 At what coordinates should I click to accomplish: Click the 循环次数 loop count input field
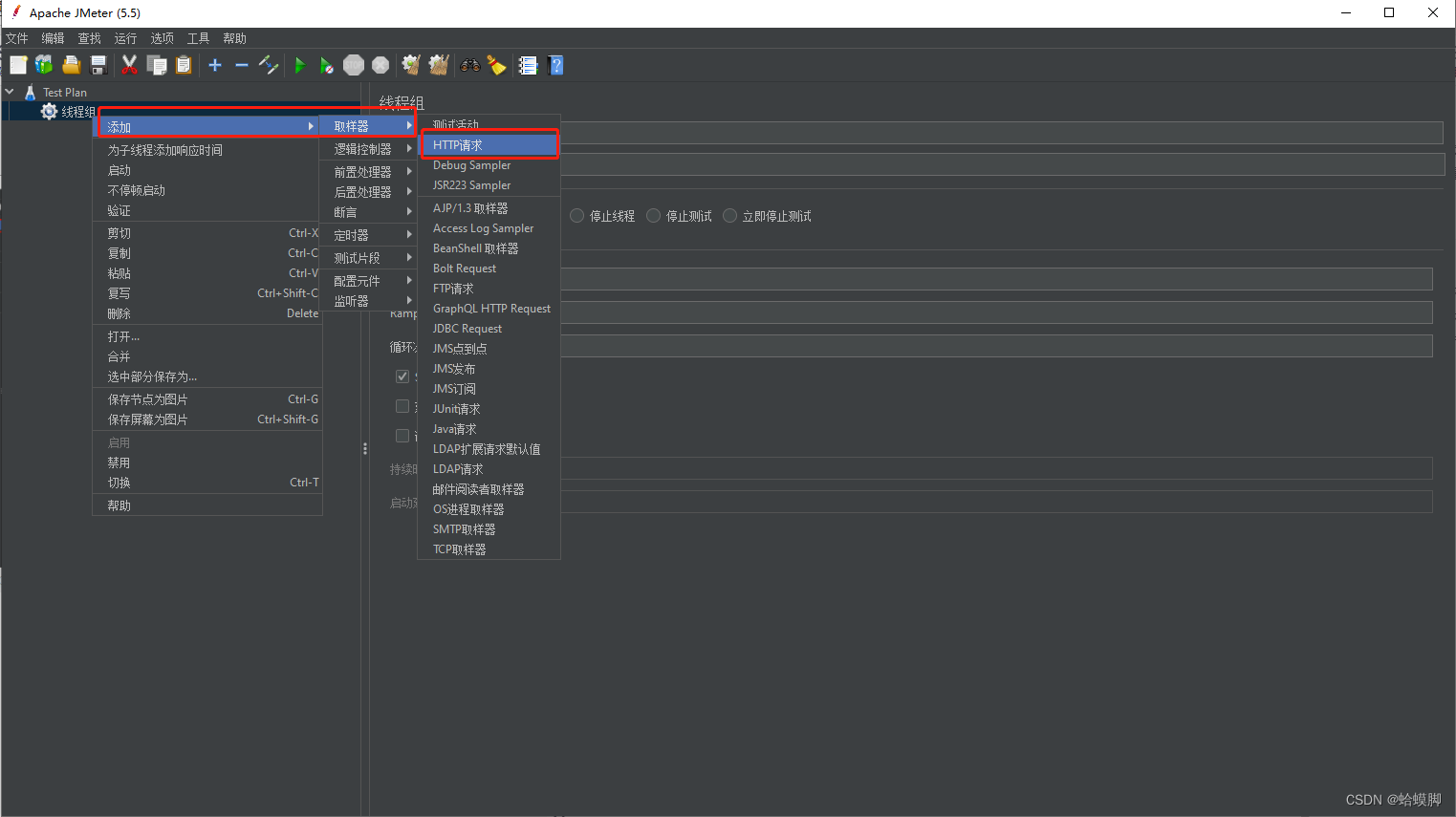tap(996, 346)
